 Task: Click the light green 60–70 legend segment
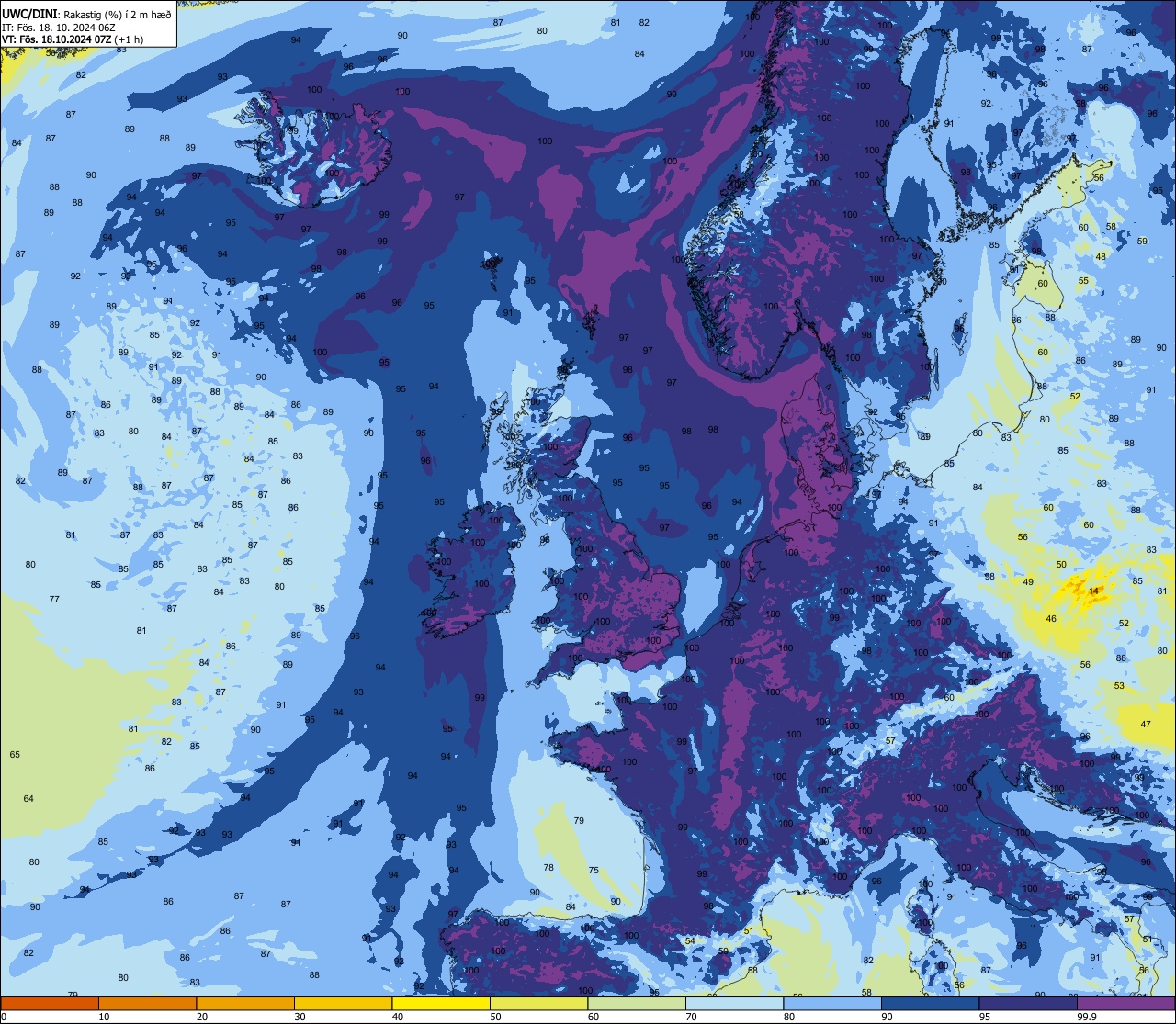[x=637, y=1003]
